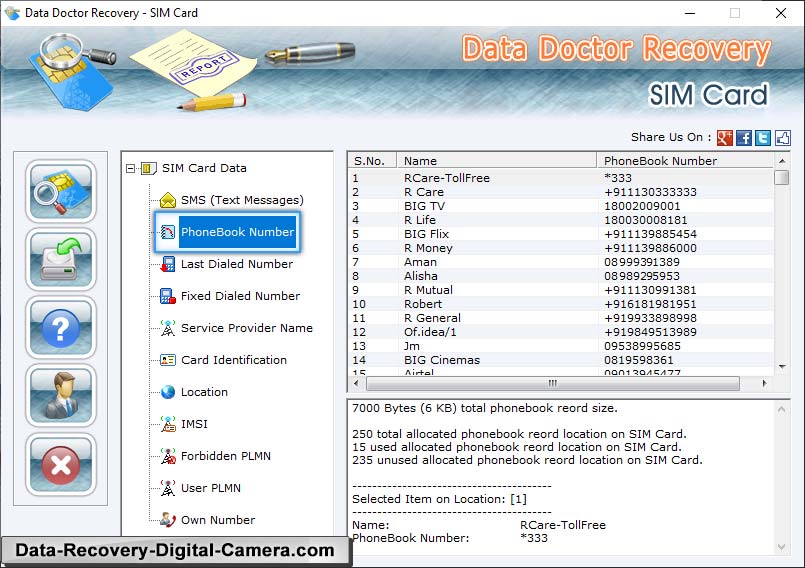Select the R General contact row
Viewport: 805px width, 568px height.
pyautogui.click(x=561, y=318)
